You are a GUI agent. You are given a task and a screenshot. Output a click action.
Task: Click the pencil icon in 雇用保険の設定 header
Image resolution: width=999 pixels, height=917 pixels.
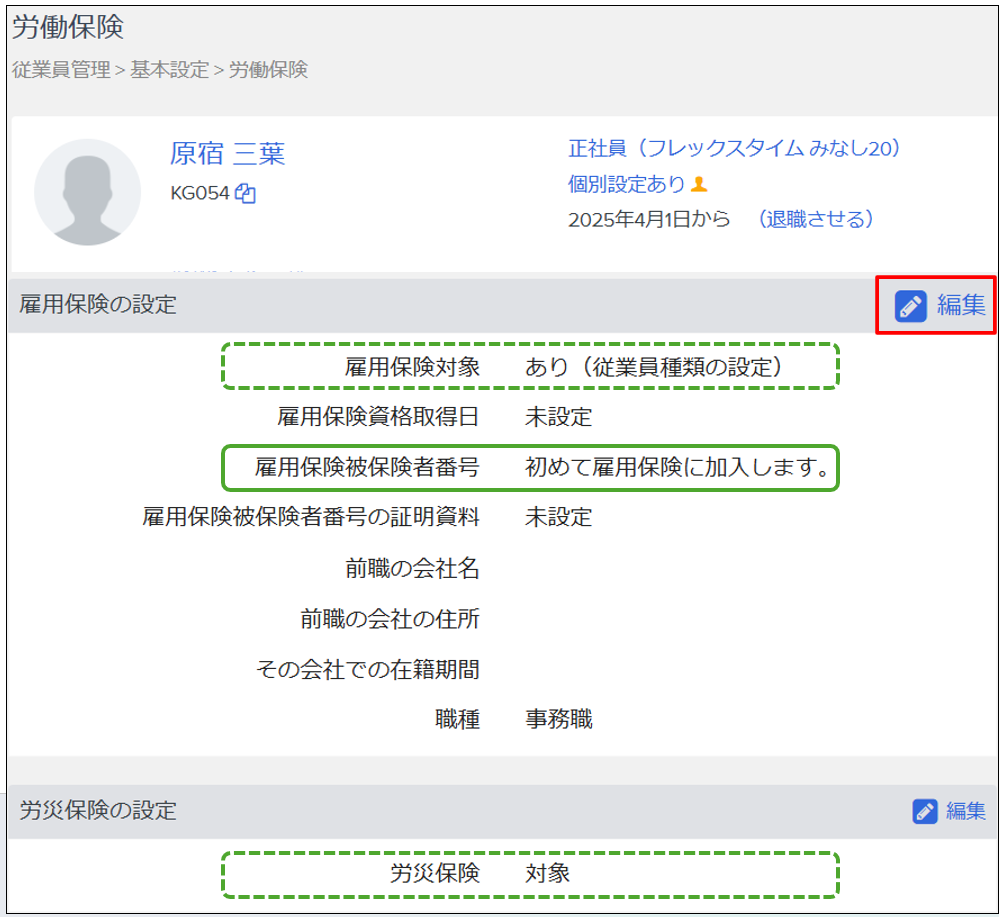pos(911,306)
